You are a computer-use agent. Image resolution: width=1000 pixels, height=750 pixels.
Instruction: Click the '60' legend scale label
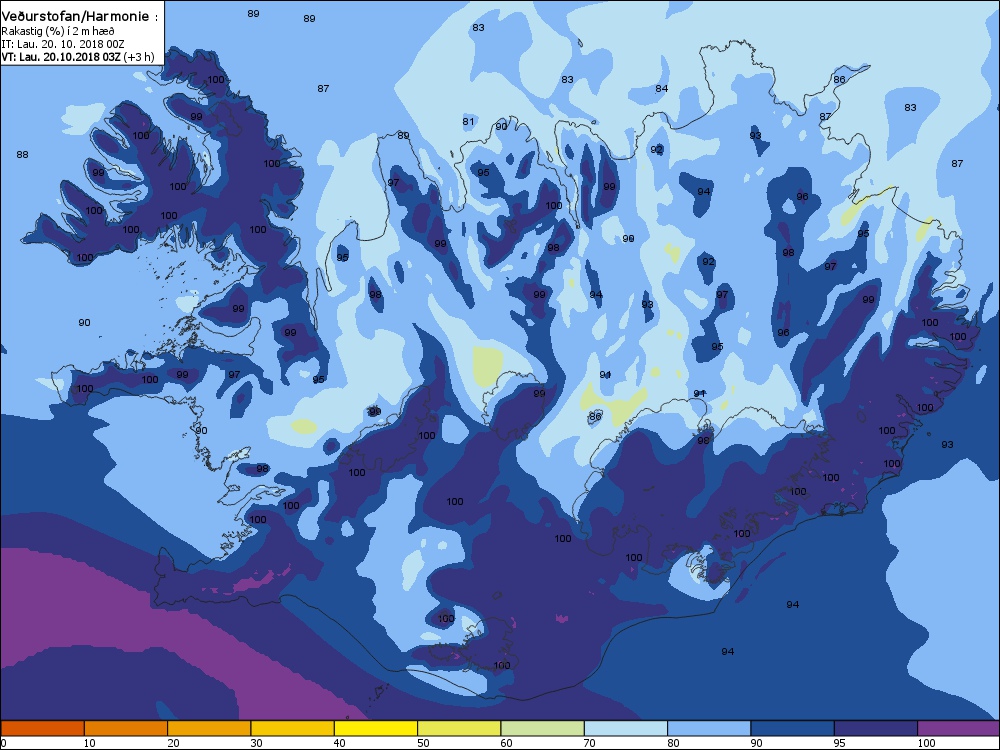(506, 743)
